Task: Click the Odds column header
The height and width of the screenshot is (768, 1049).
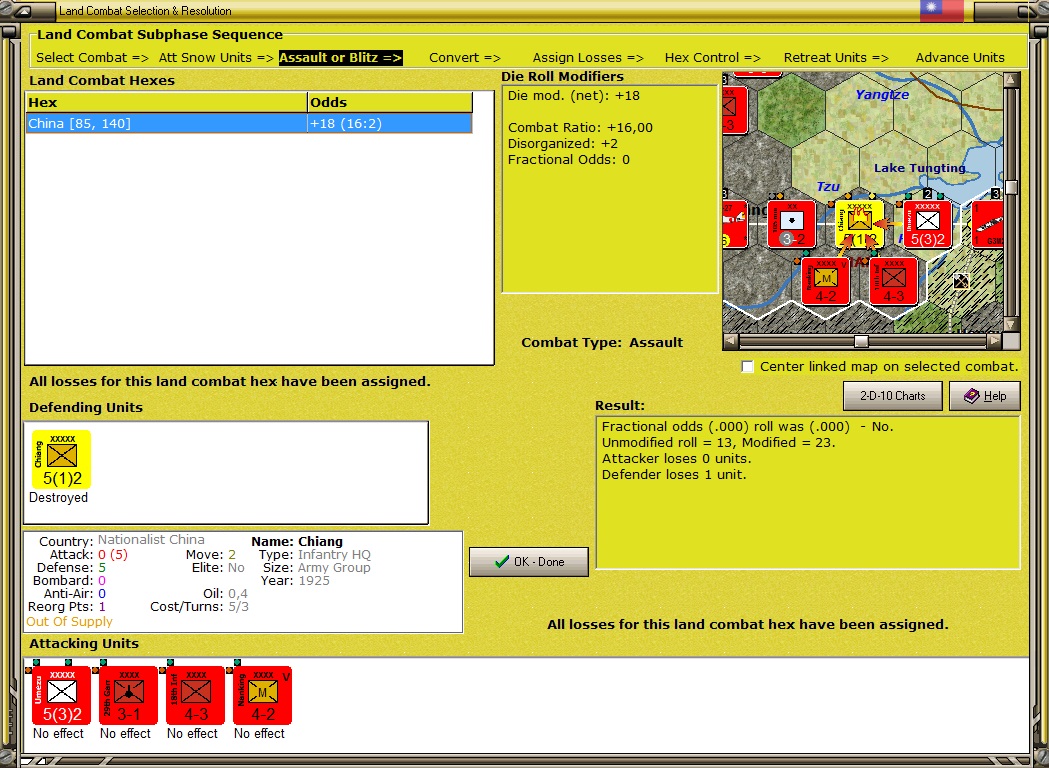Action: (389, 102)
